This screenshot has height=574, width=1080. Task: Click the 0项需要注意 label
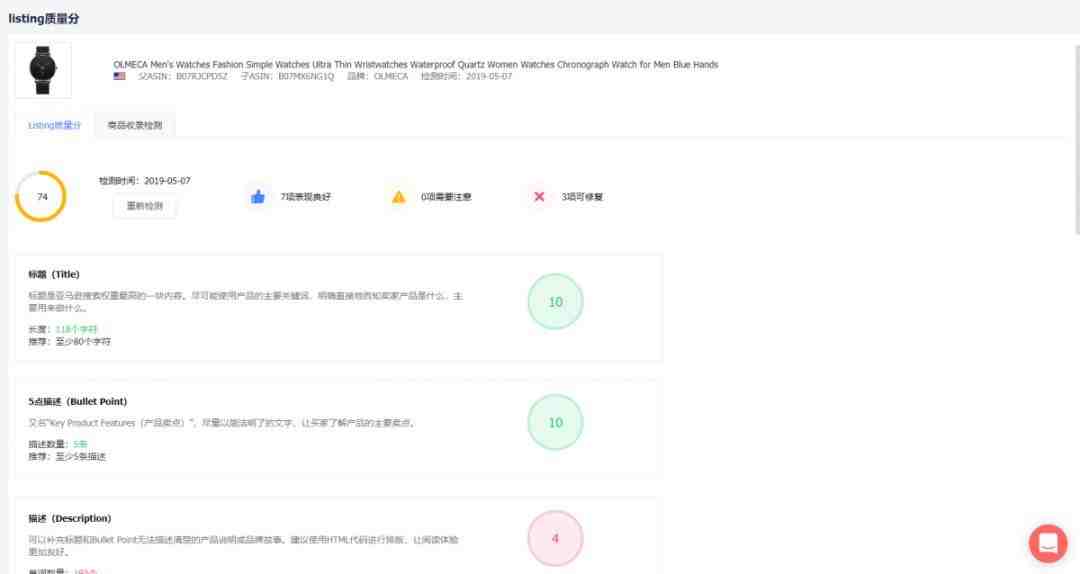click(446, 197)
